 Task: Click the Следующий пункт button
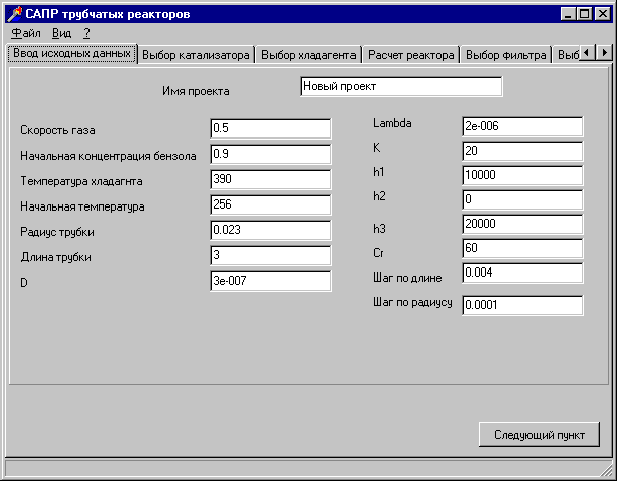click(539, 435)
